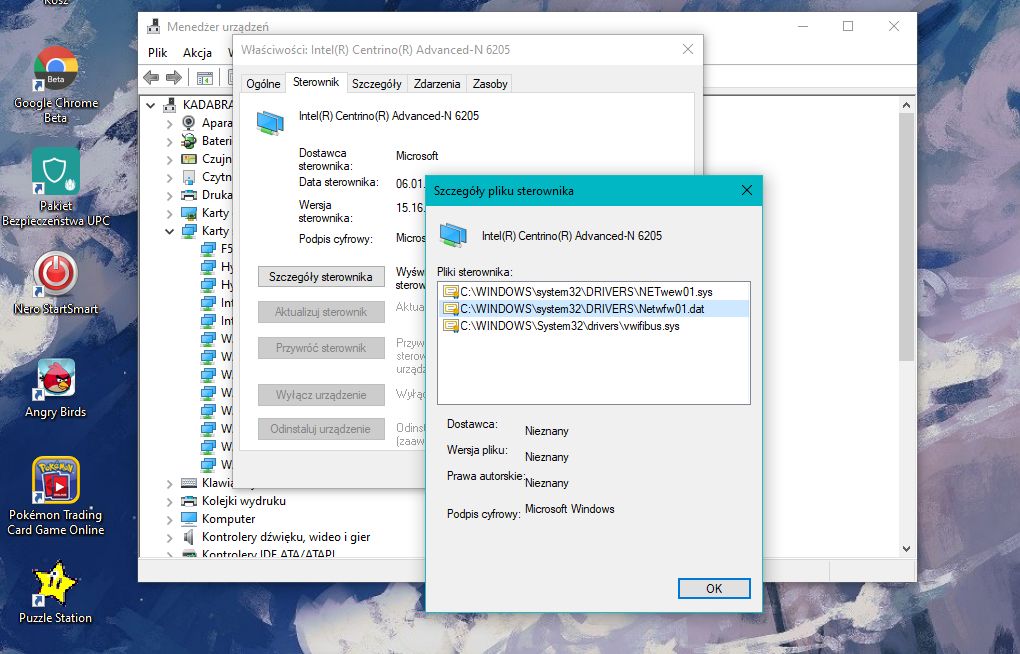Switch to the Szczegóły tab
This screenshot has height=654, width=1020.
(x=377, y=83)
